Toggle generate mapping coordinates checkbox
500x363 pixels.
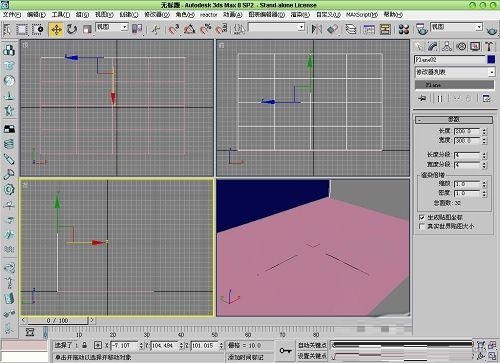[x=422, y=217]
